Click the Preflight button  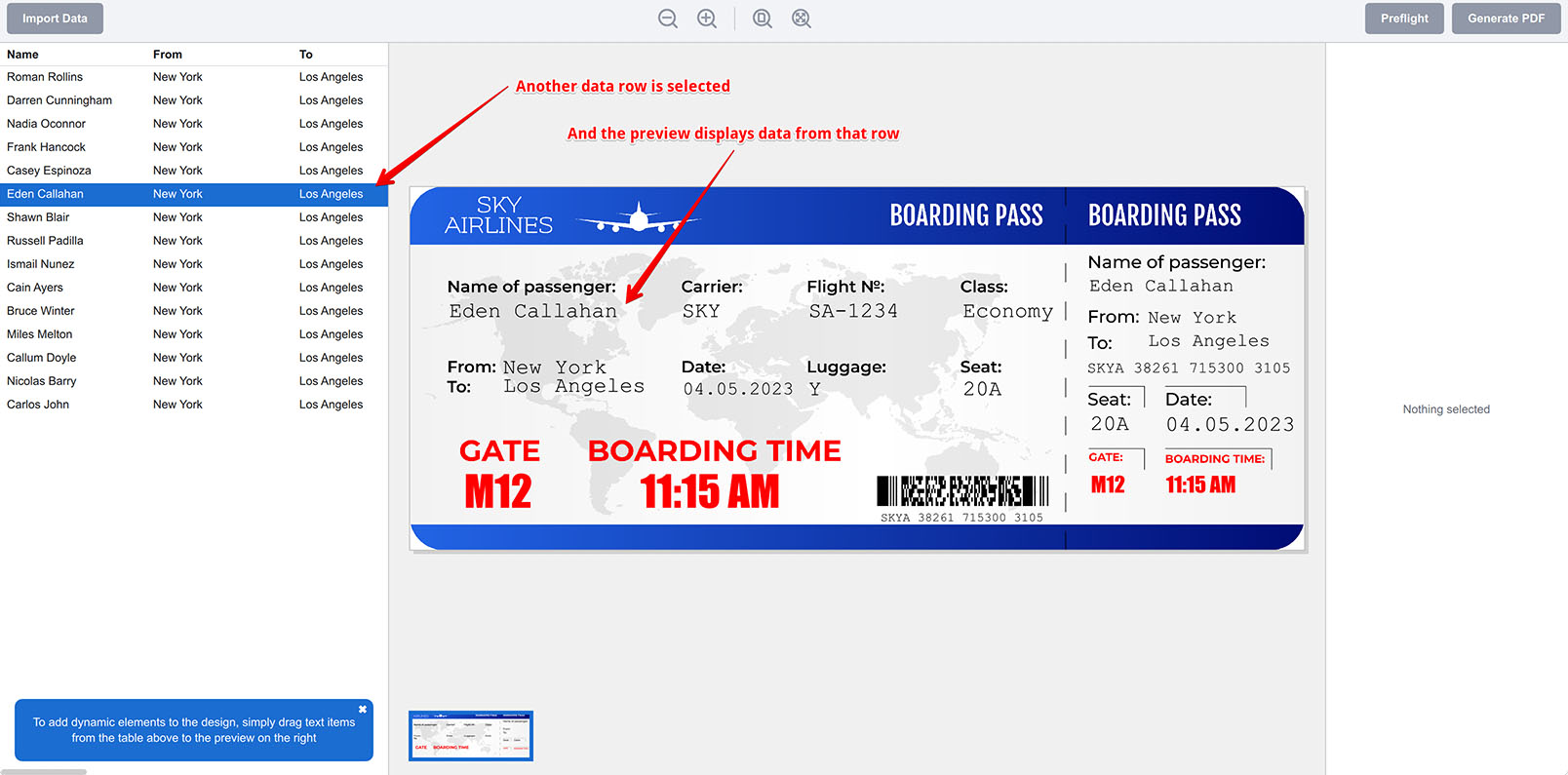tap(1404, 19)
